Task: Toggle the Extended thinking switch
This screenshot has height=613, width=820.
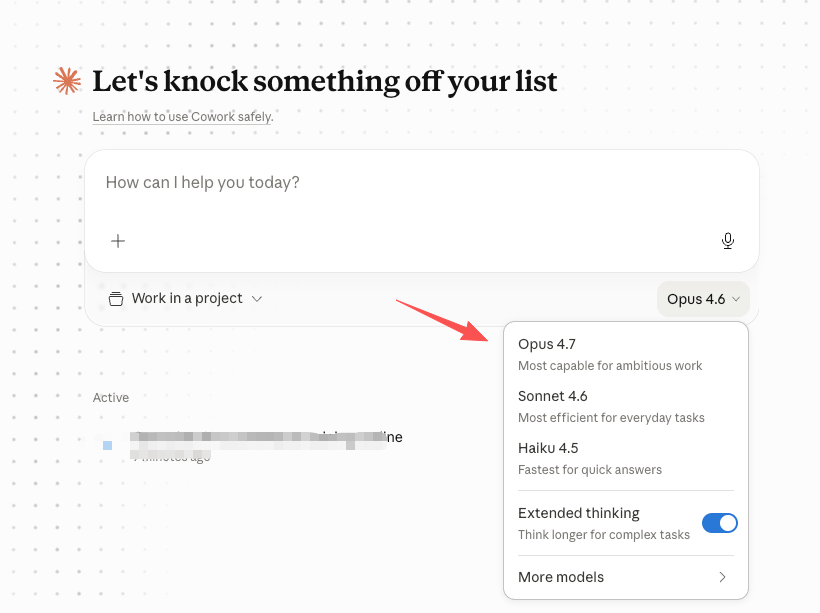Action: (x=719, y=523)
